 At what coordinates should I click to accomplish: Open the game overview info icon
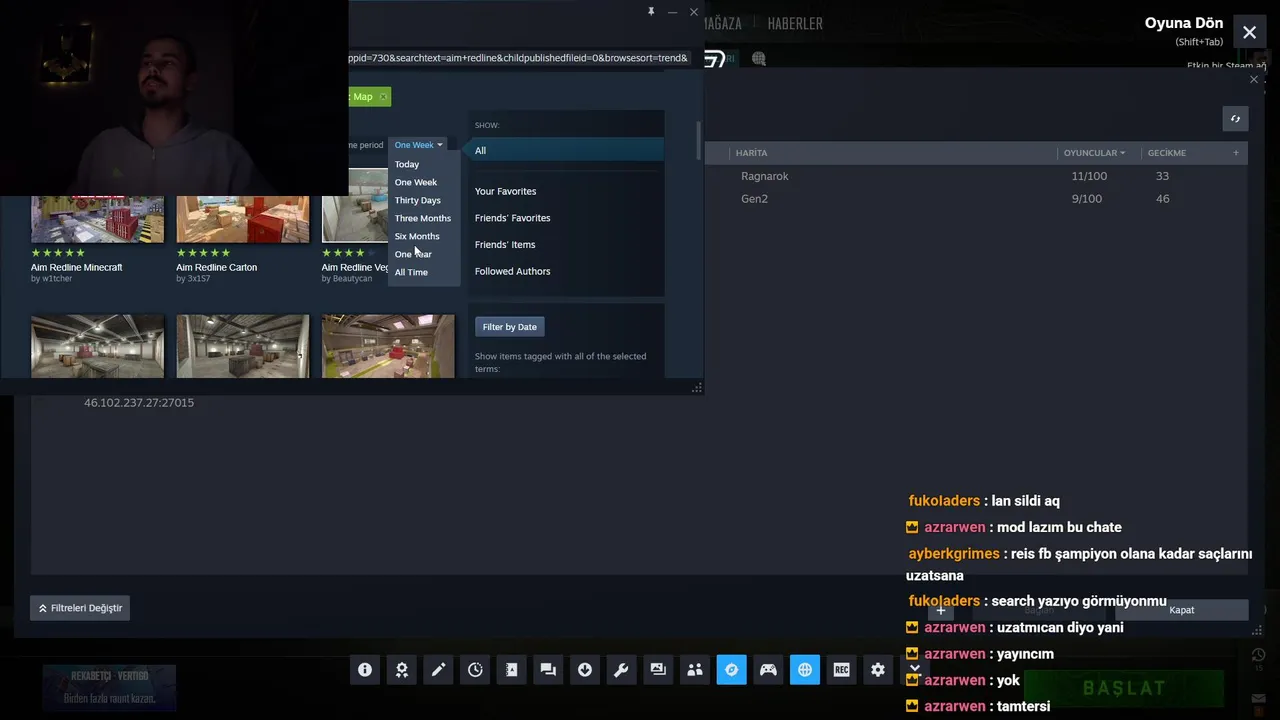(365, 670)
